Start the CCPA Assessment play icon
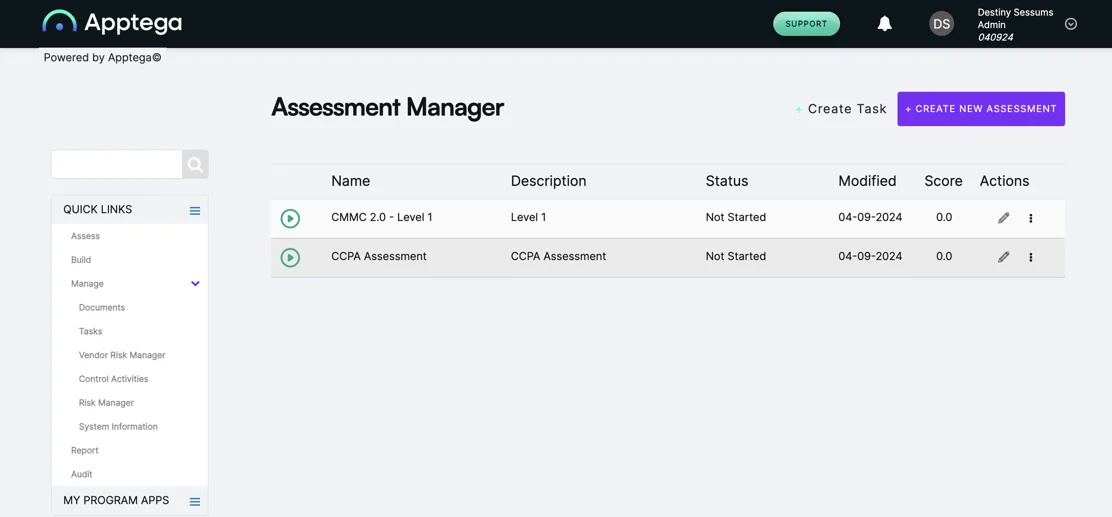The image size is (1112, 517). [x=290, y=257]
